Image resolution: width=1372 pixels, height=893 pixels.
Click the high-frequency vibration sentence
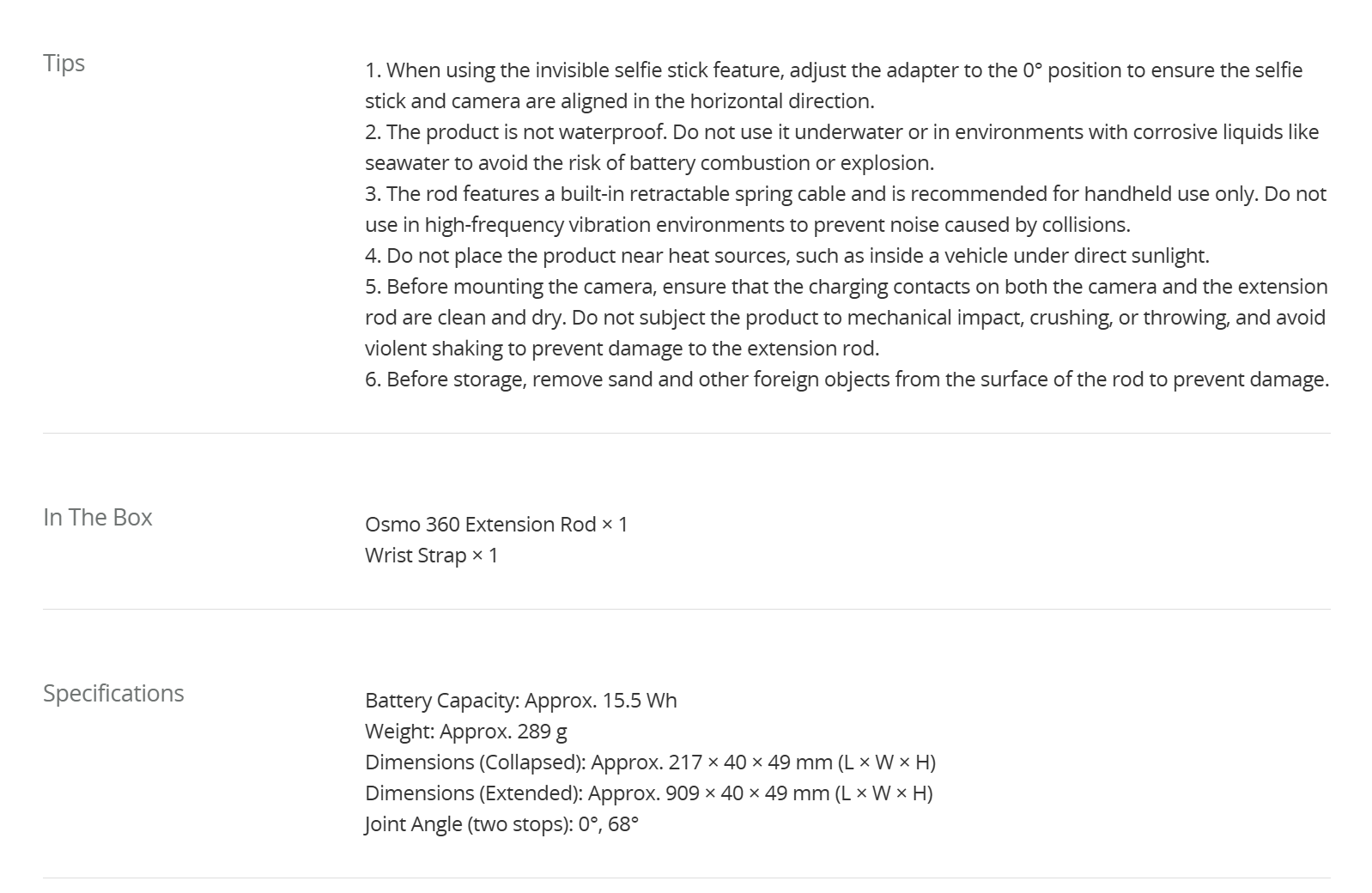(x=748, y=224)
